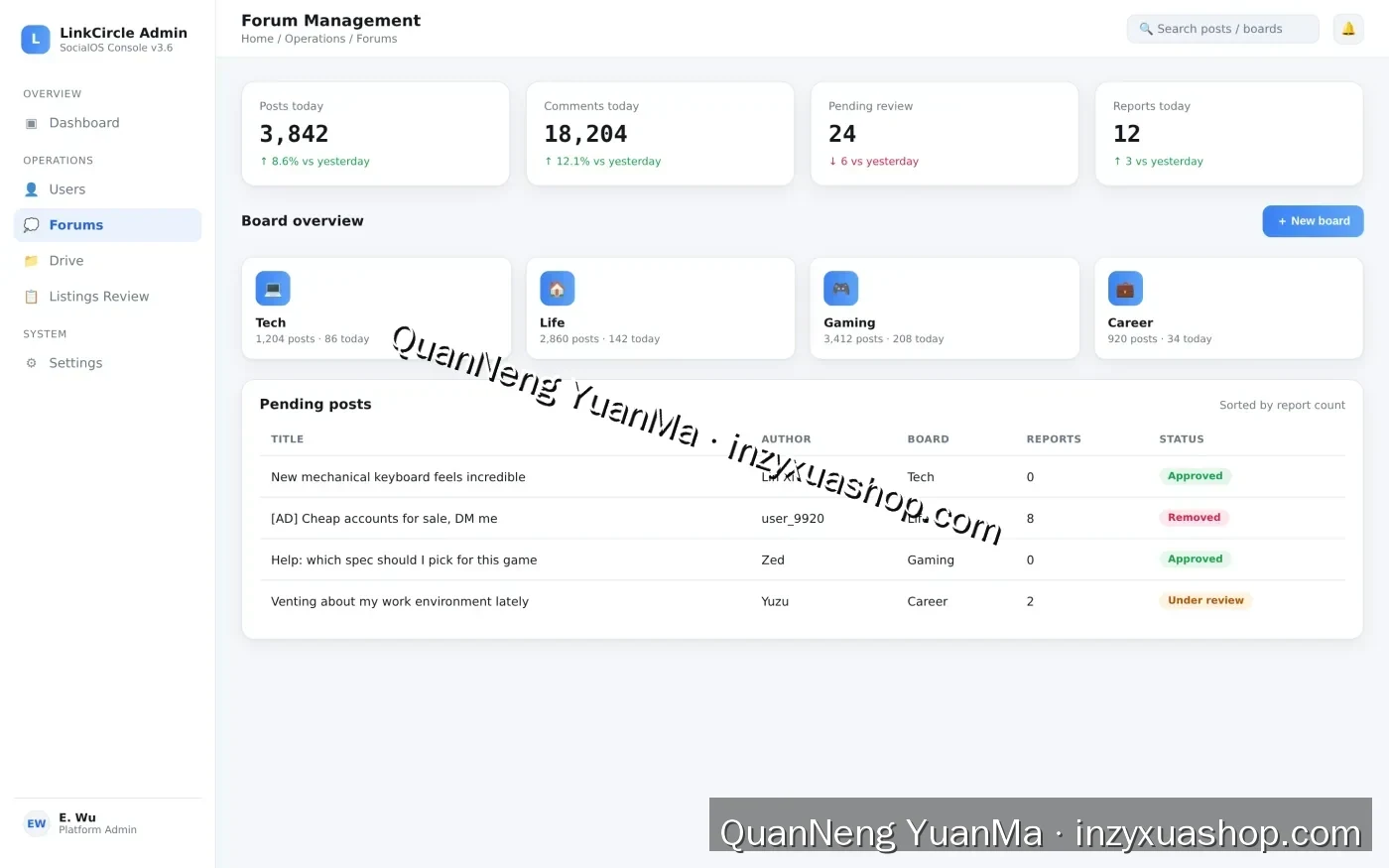Click the New board button
Viewport: 1389px width, 868px height.
coord(1313,221)
